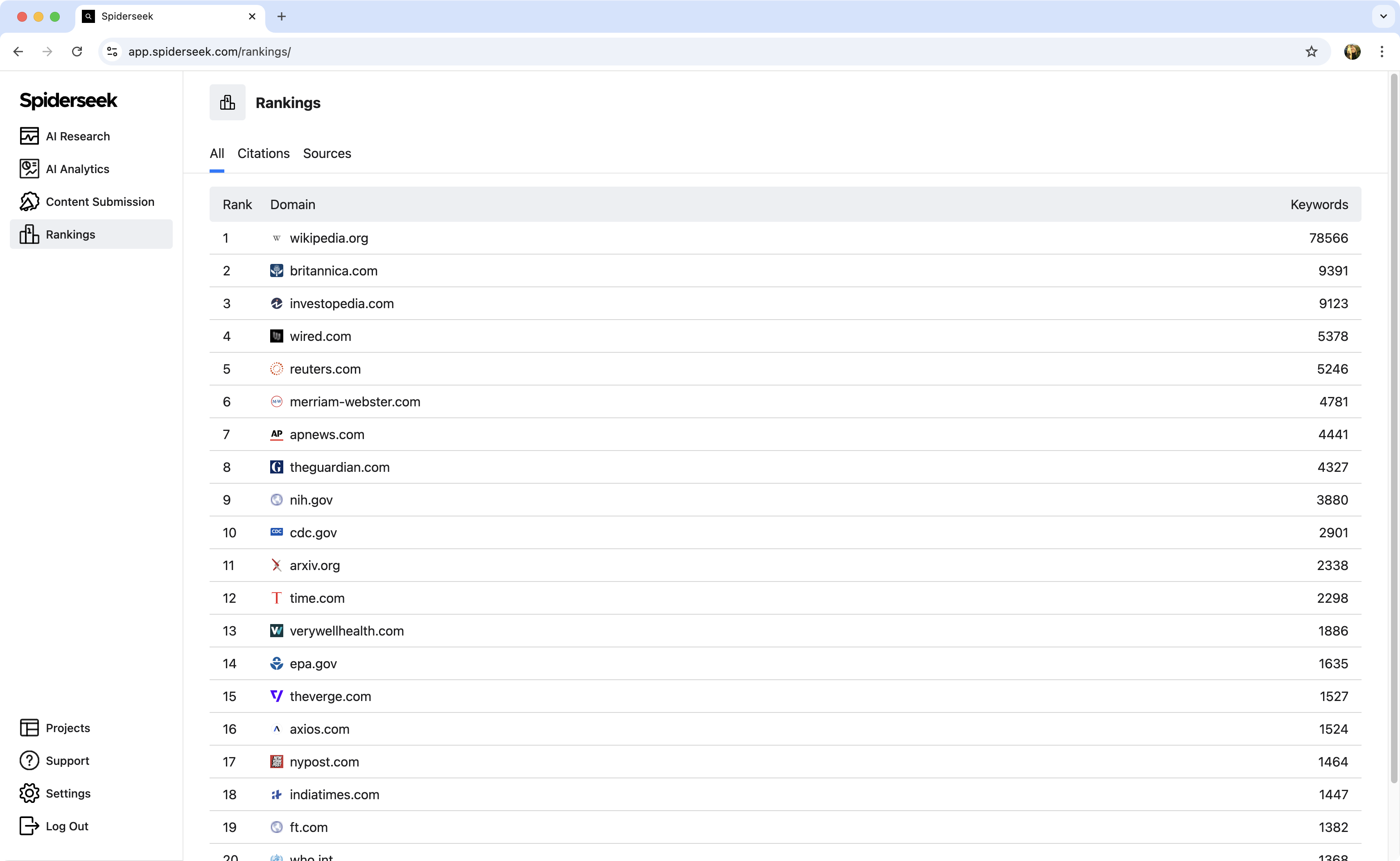This screenshot has width=1400, height=861.
Task: Click the investopedia.com domain name
Action: pos(342,304)
